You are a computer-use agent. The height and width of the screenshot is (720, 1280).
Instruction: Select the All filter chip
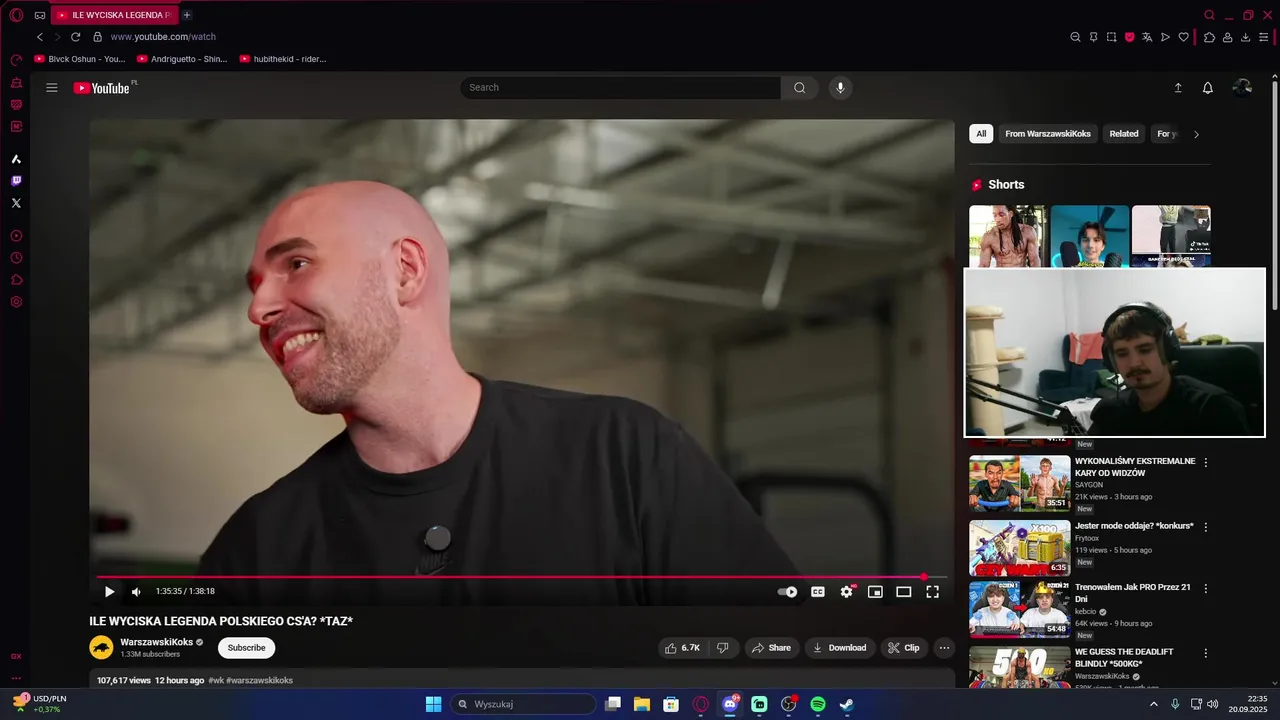[x=981, y=134]
